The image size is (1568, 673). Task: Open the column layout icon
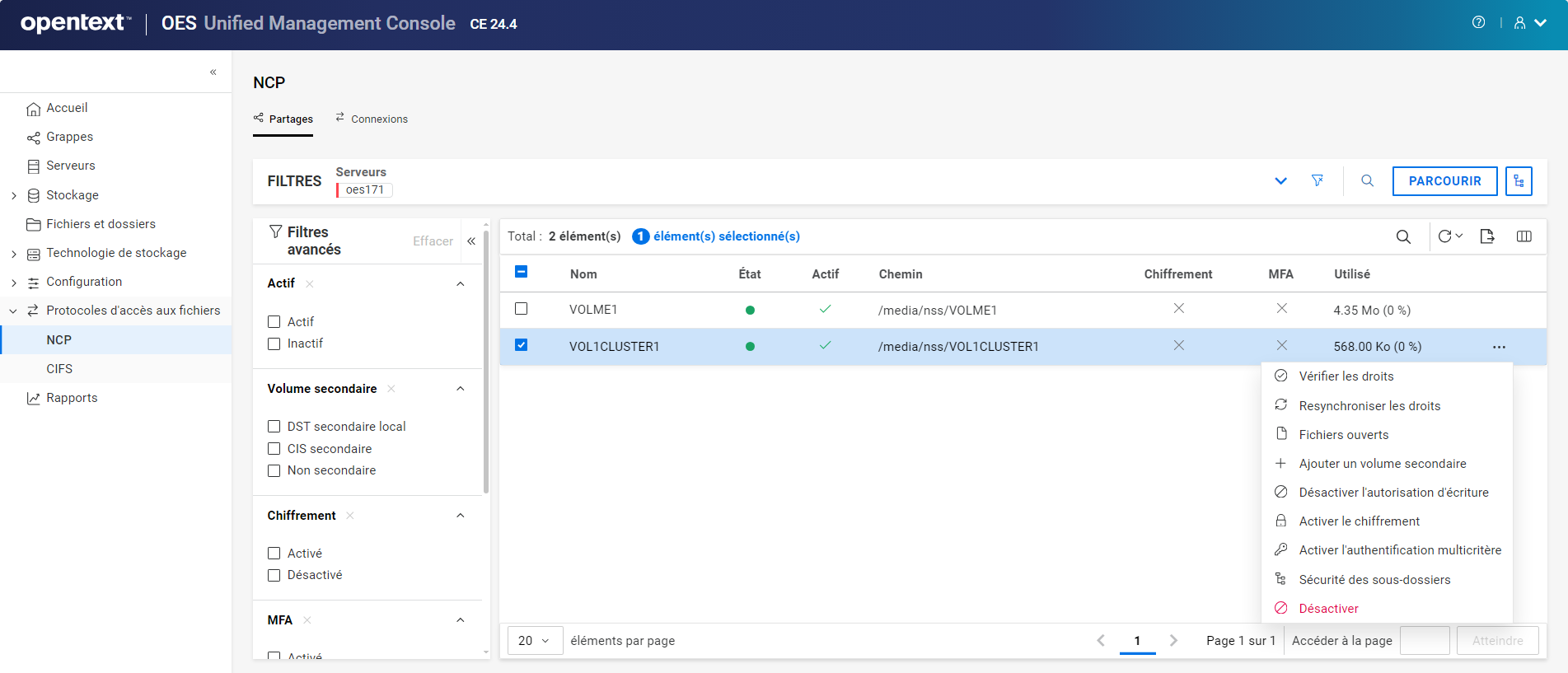(x=1524, y=236)
